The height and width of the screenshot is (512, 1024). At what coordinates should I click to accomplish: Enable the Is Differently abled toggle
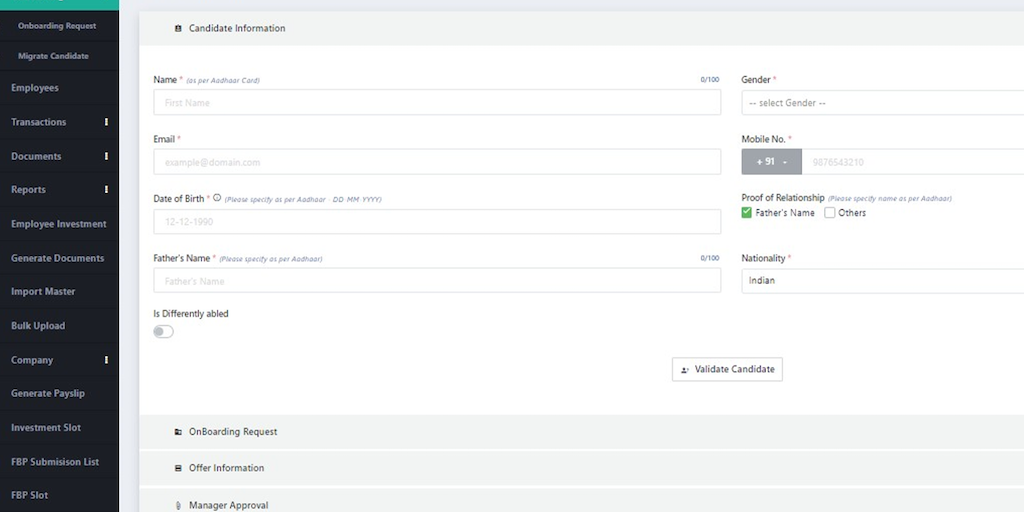(x=163, y=332)
